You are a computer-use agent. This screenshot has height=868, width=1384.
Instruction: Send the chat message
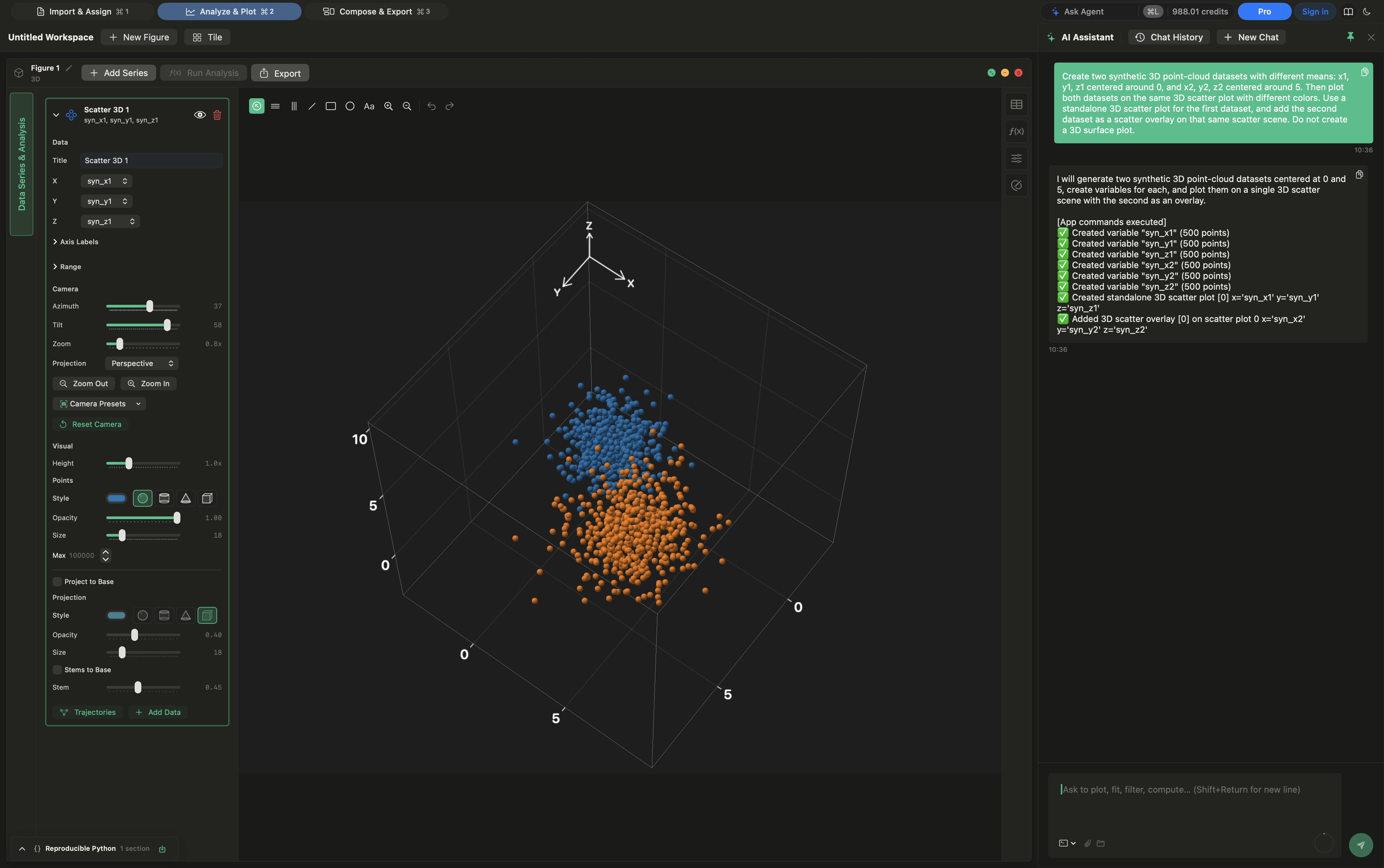(x=1360, y=845)
